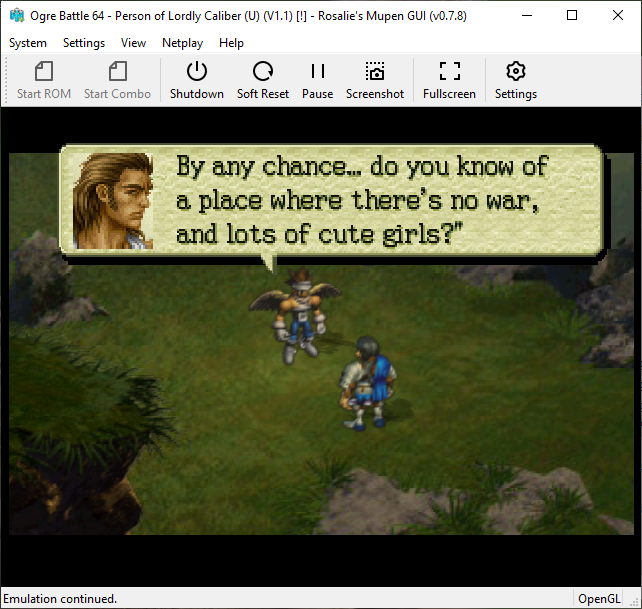Click the window resize grip in status bar
Image resolution: width=642 pixels, height=609 pixels.
pyautogui.click(x=635, y=602)
